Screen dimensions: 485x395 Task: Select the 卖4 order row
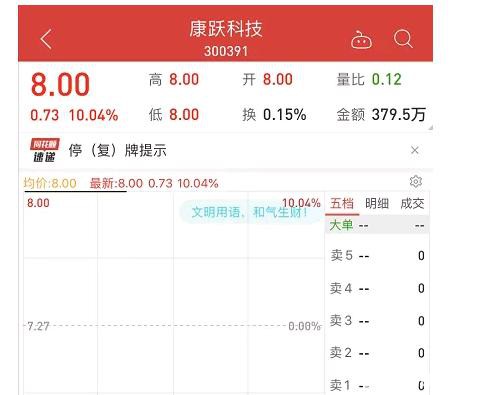pos(377,288)
